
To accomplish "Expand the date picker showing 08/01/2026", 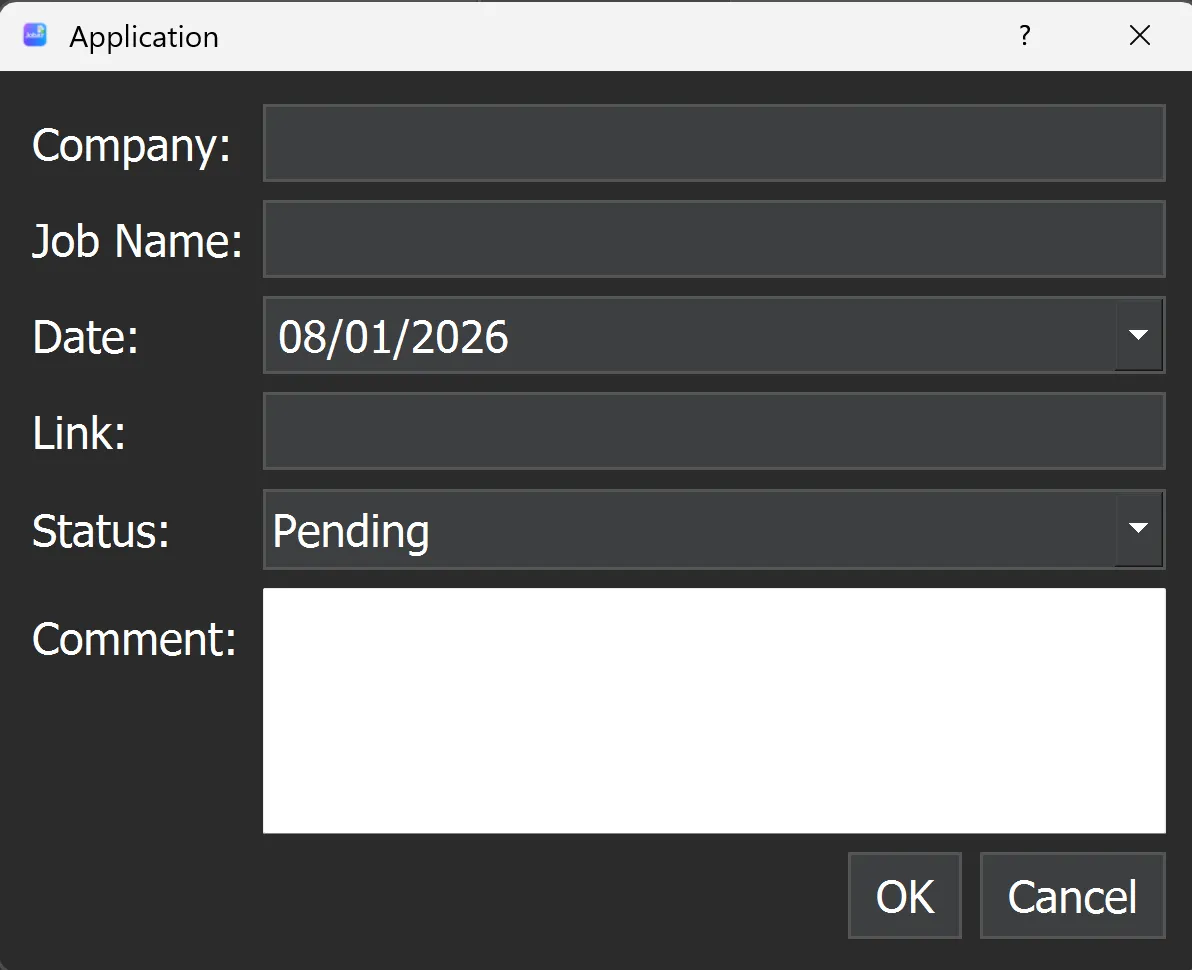I will [1139, 335].
